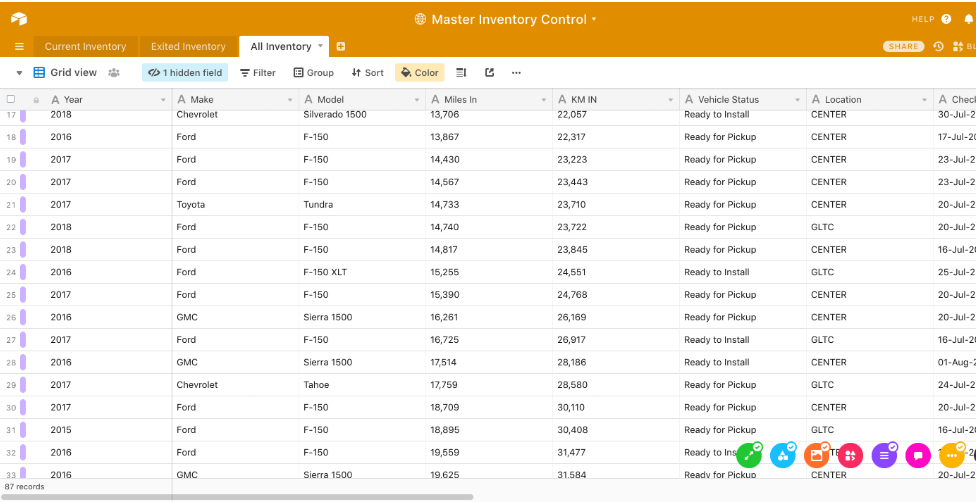This screenshot has width=976, height=502.
Task: Click the 1 hidden field button
Action: pyautogui.click(x=185, y=73)
